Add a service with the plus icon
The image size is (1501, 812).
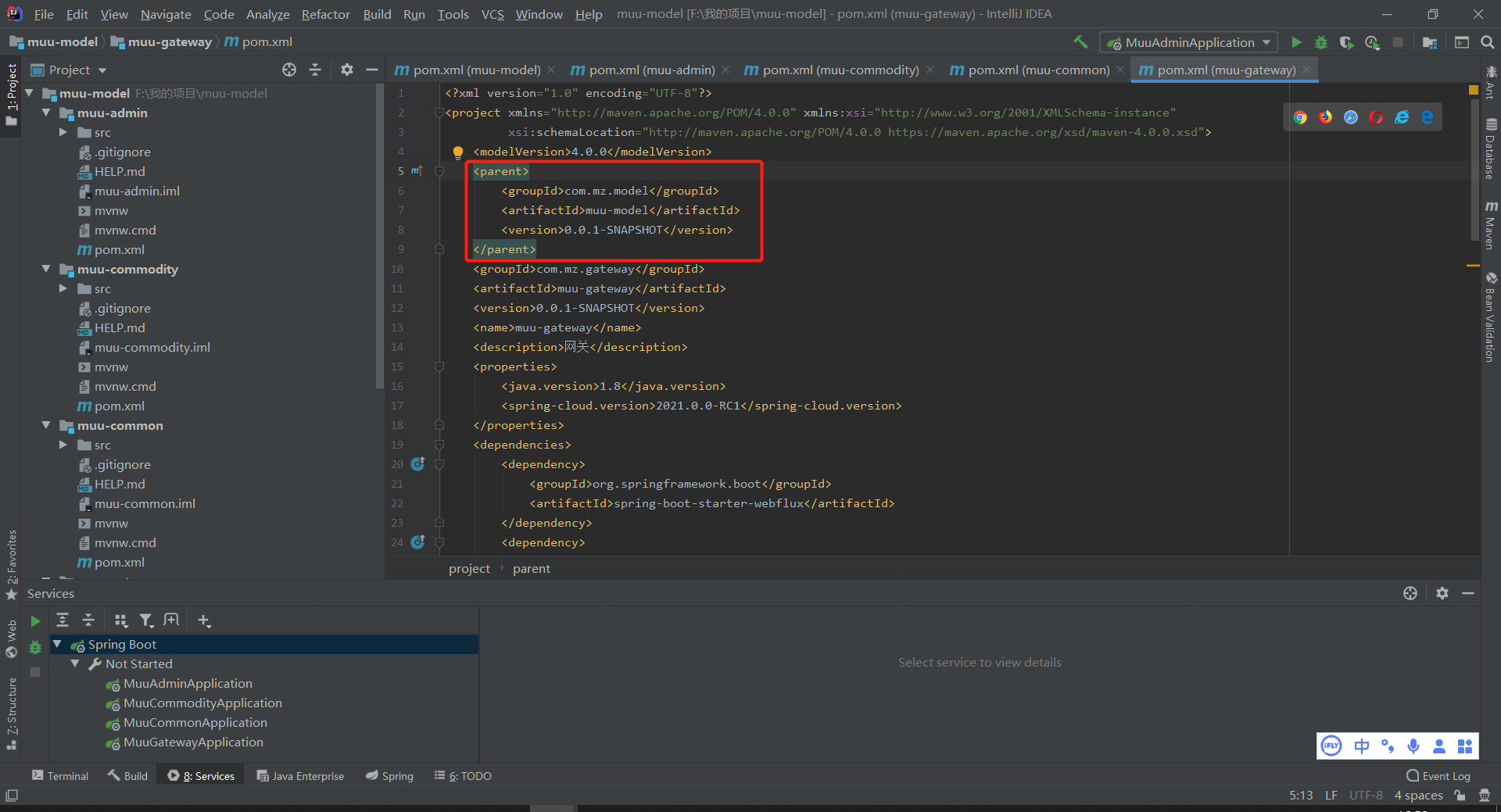click(204, 621)
